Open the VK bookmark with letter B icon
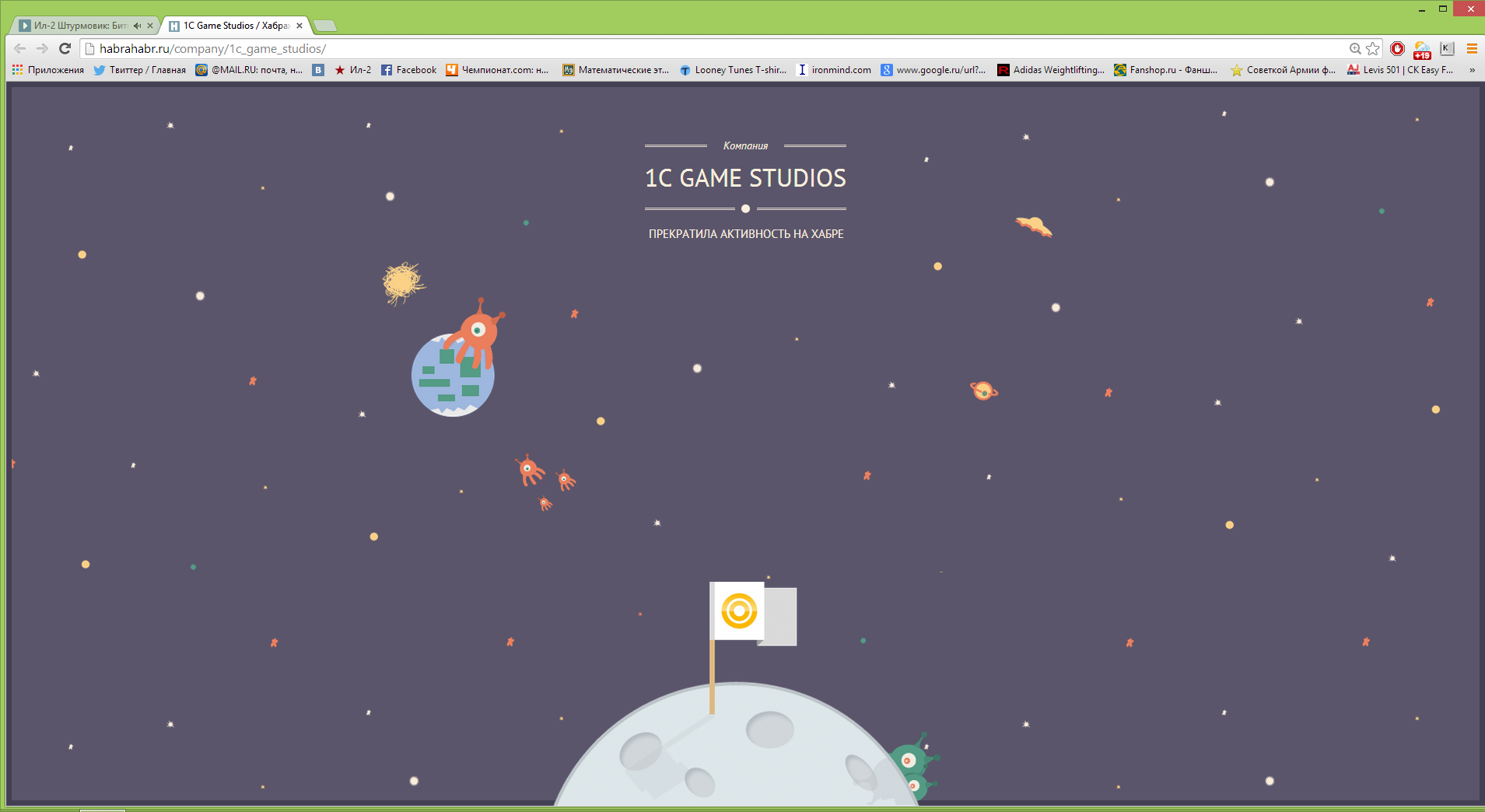The height and width of the screenshot is (812, 1485). 318,70
